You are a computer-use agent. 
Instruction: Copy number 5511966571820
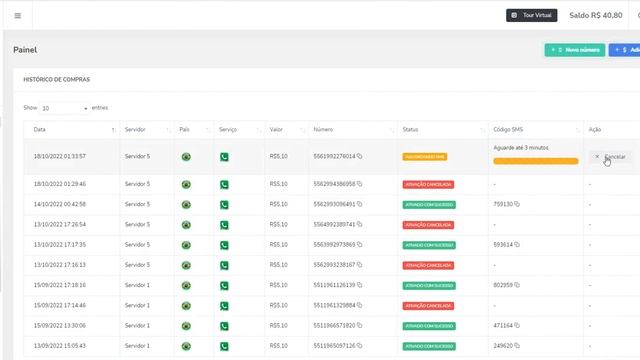click(360, 325)
